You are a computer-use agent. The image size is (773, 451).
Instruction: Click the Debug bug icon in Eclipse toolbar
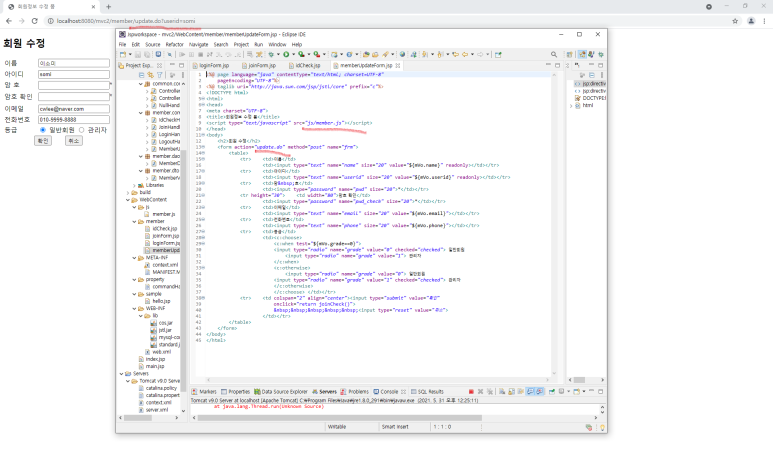click(x=271, y=55)
